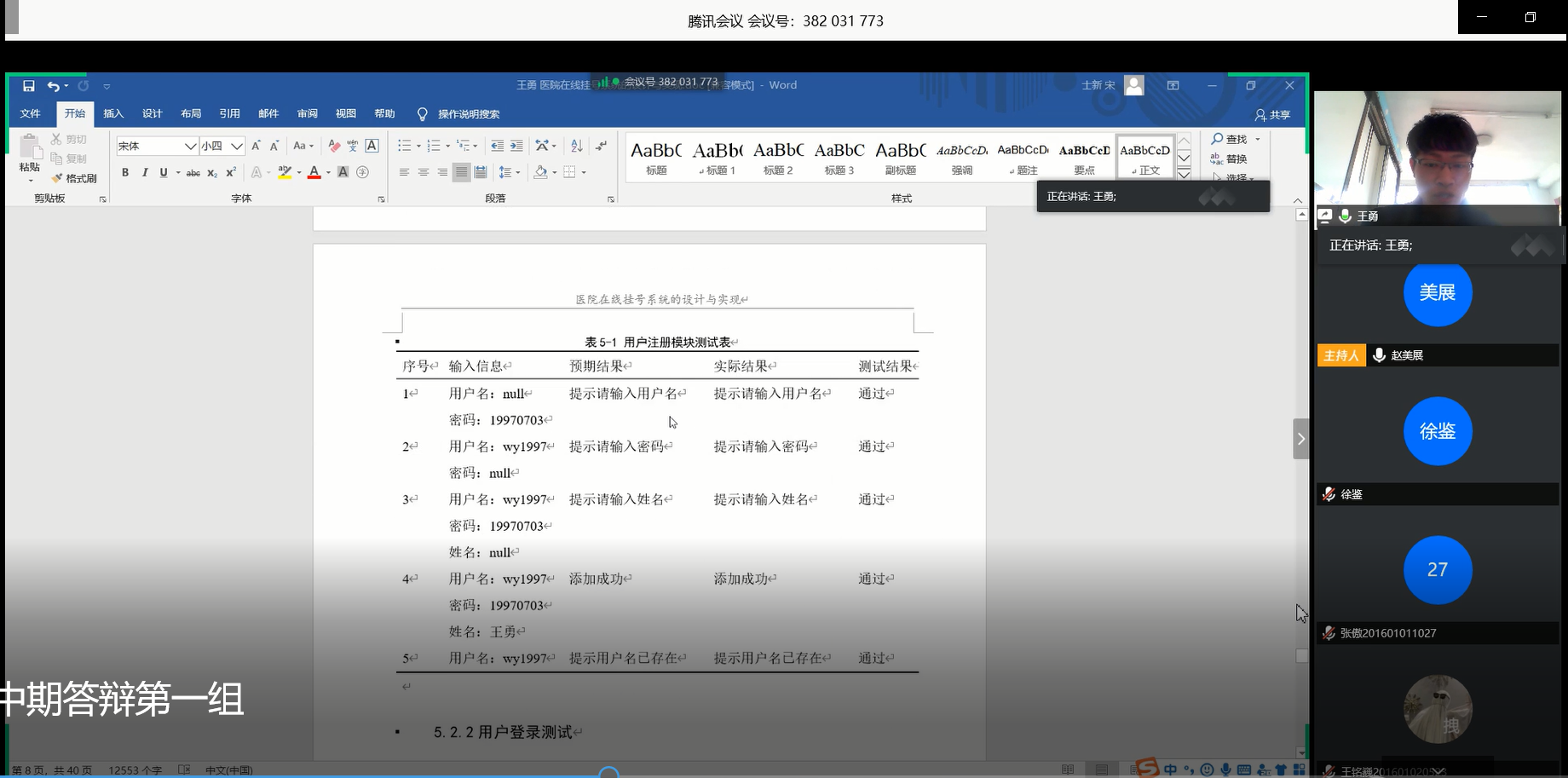Click the red font color button
Image resolution: width=1568 pixels, height=778 pixels.
(314, 173)
